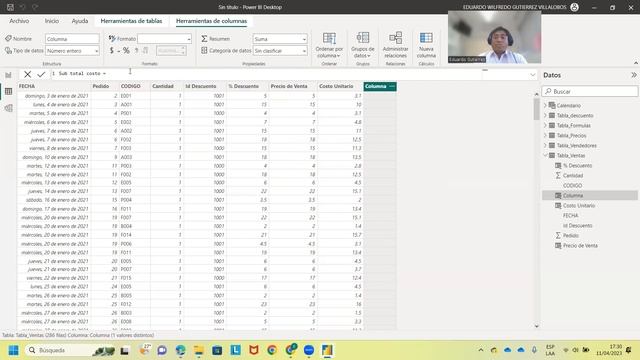Open the Archivo menu

pyautogui.click(x=19, y=21)
